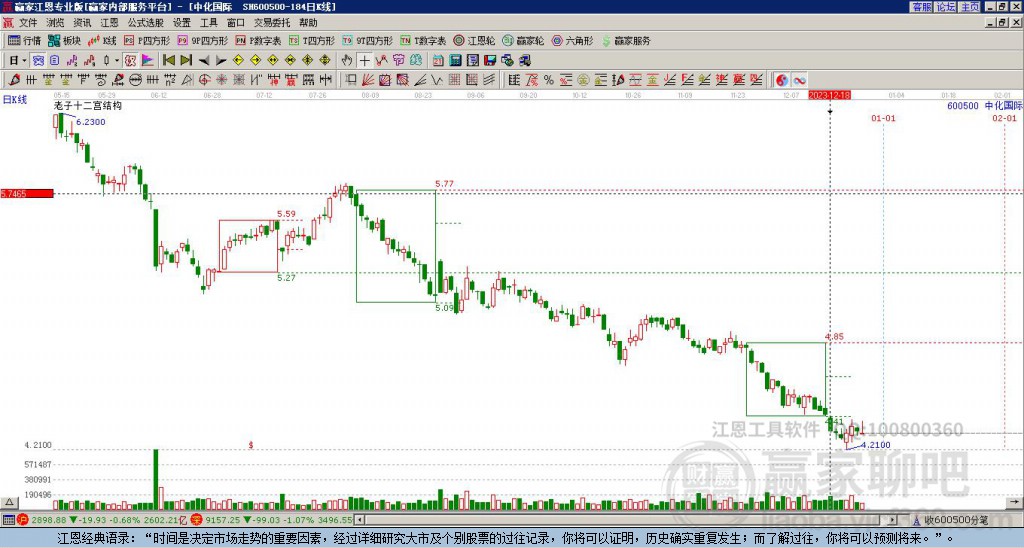Click the horizontal scrollbar right arrow
Viewport: 1024px width, 548px height.
coord(893,520)
